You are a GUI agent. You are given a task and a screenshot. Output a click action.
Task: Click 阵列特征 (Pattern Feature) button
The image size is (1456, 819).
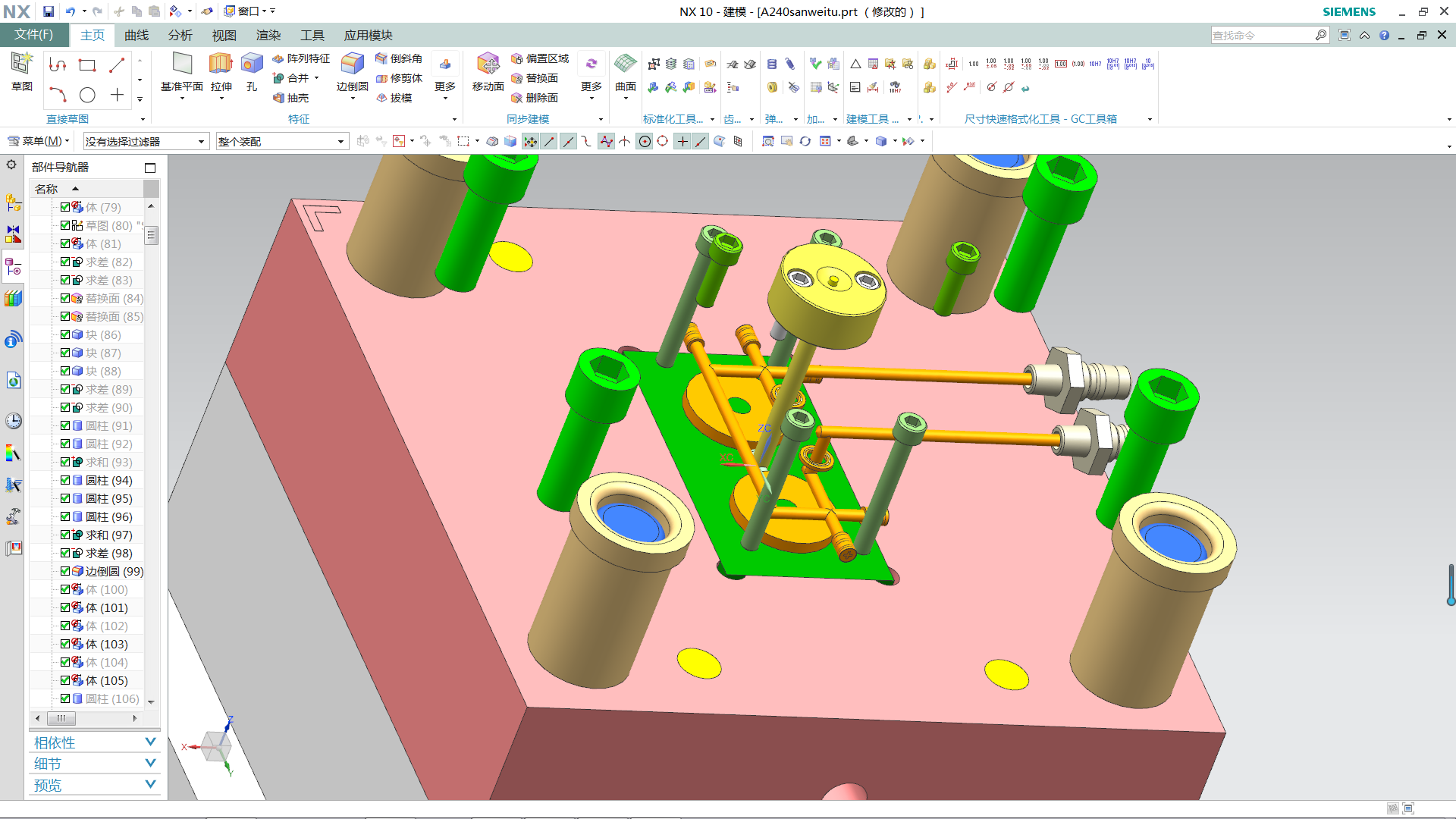tap(301, 58)
